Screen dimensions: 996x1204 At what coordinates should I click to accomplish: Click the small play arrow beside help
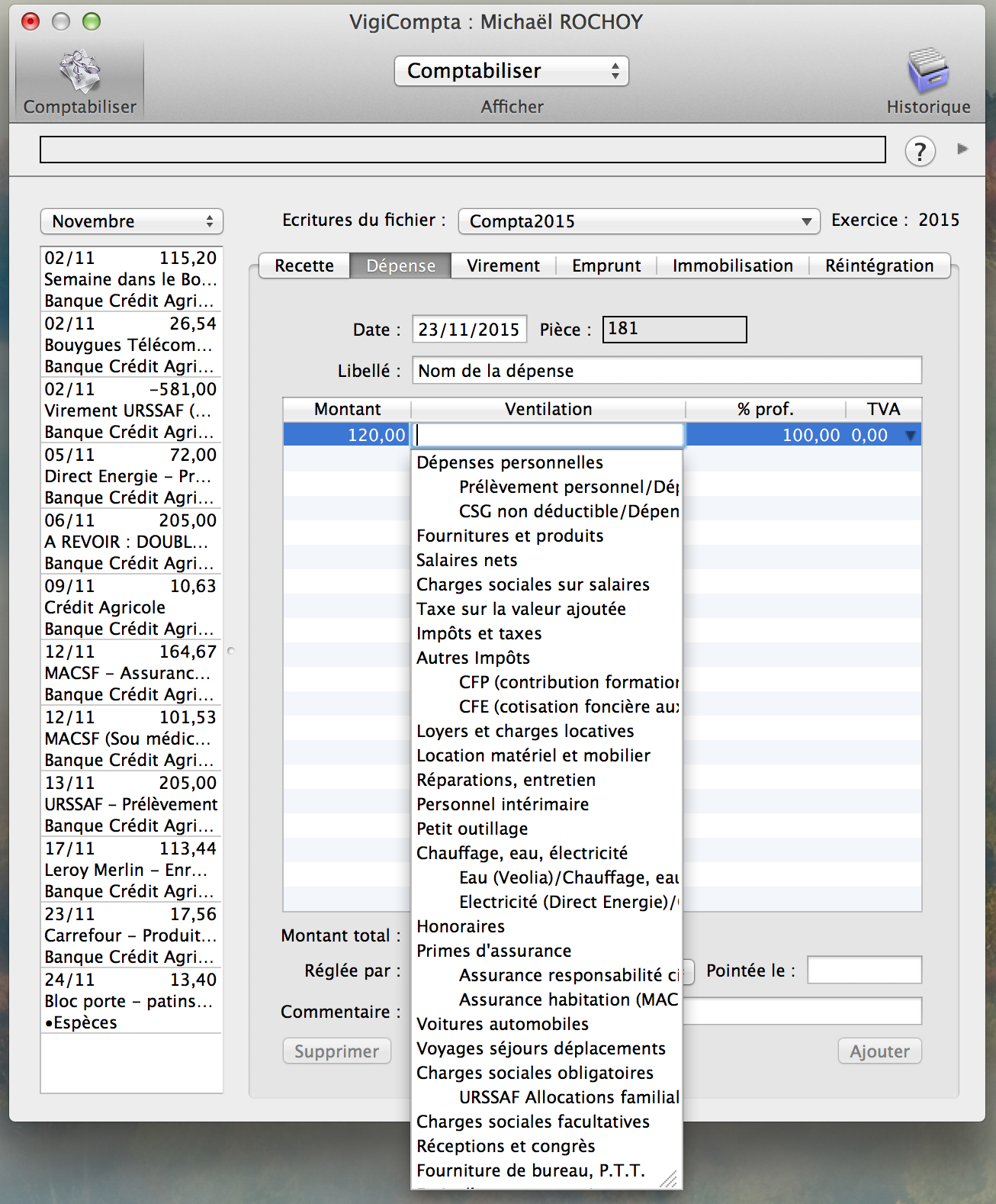[x=962, y=149]
